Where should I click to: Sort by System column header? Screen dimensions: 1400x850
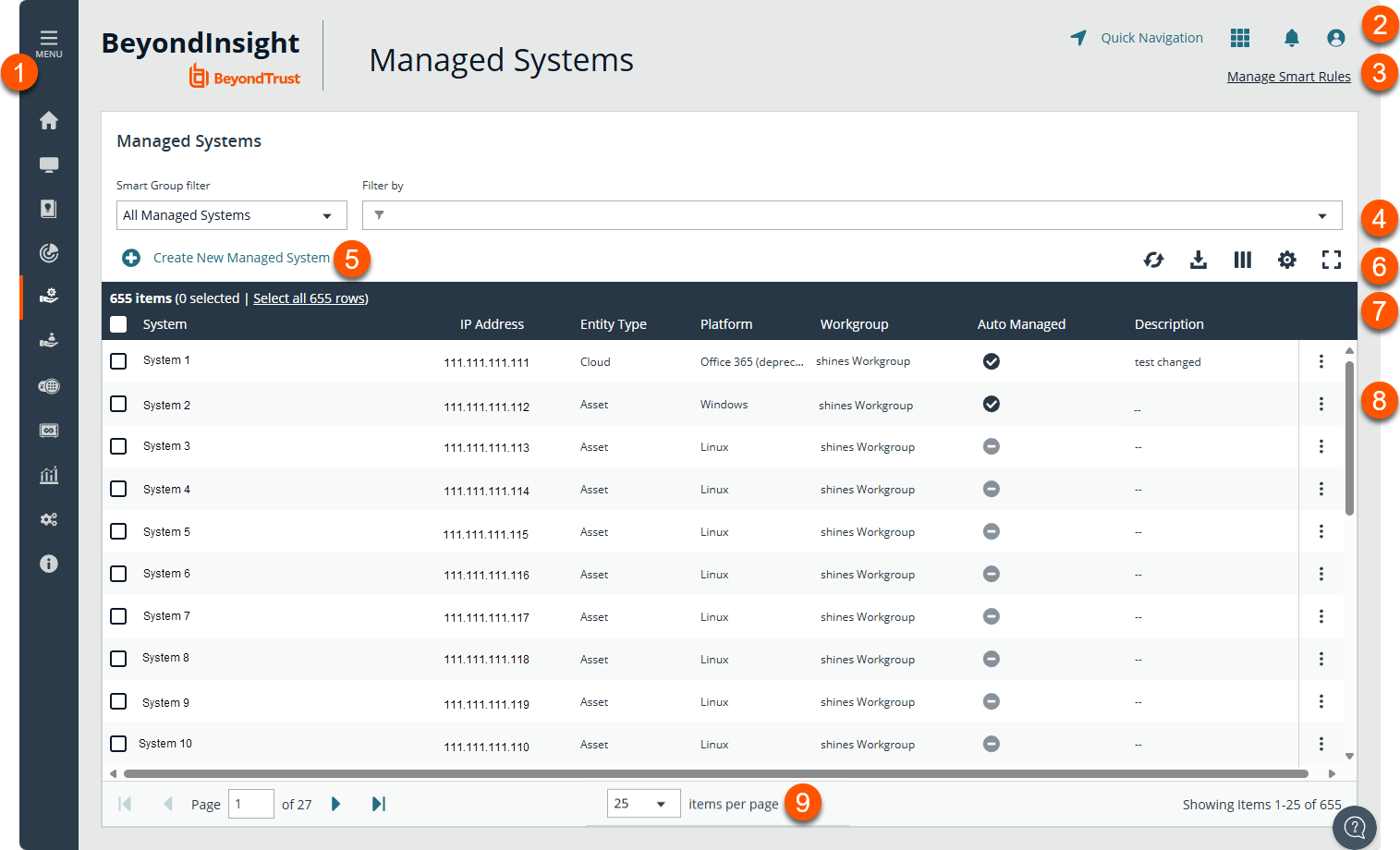[x=164, y=324]
